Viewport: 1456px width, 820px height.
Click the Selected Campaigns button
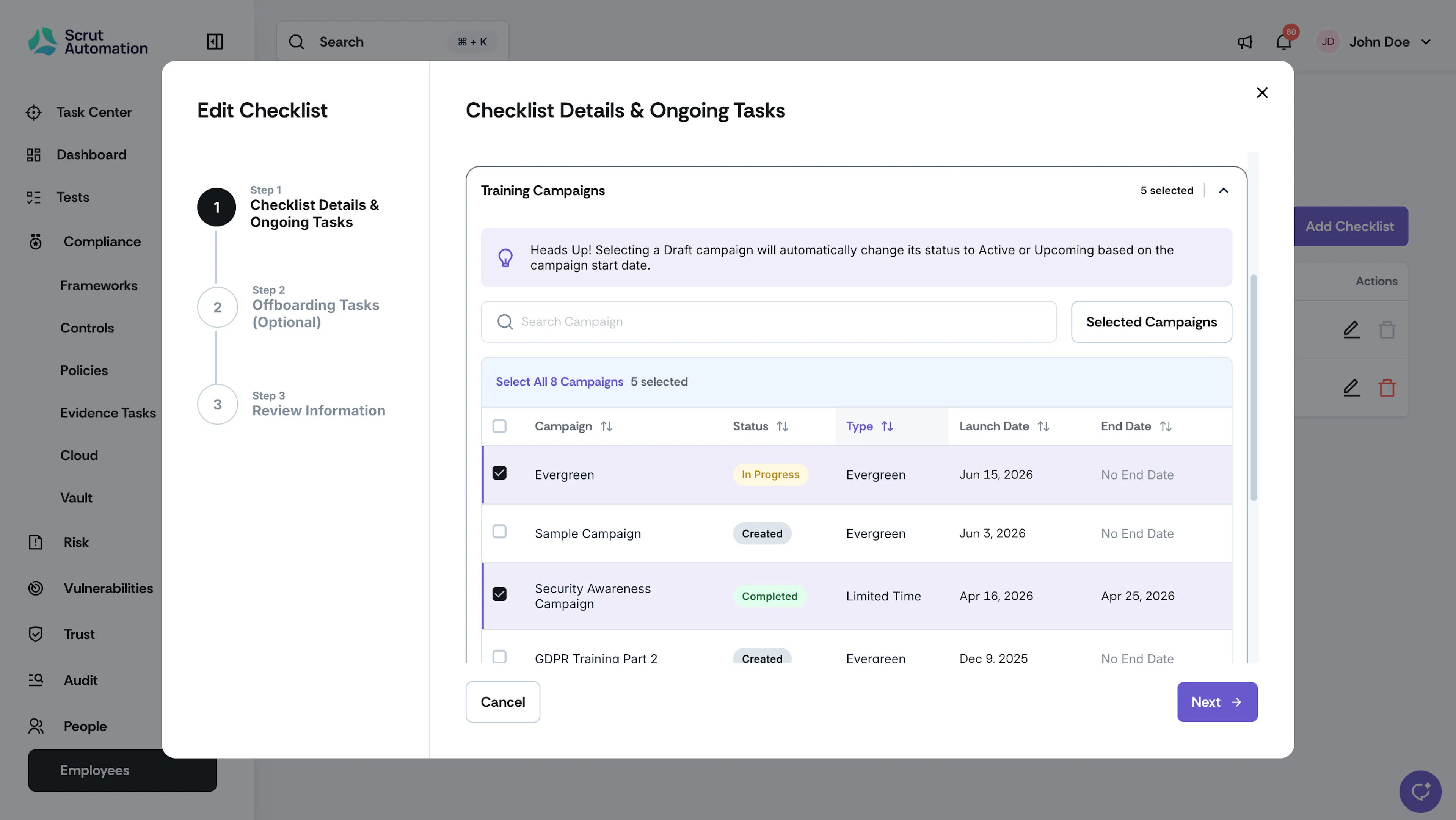(1152, 321)
